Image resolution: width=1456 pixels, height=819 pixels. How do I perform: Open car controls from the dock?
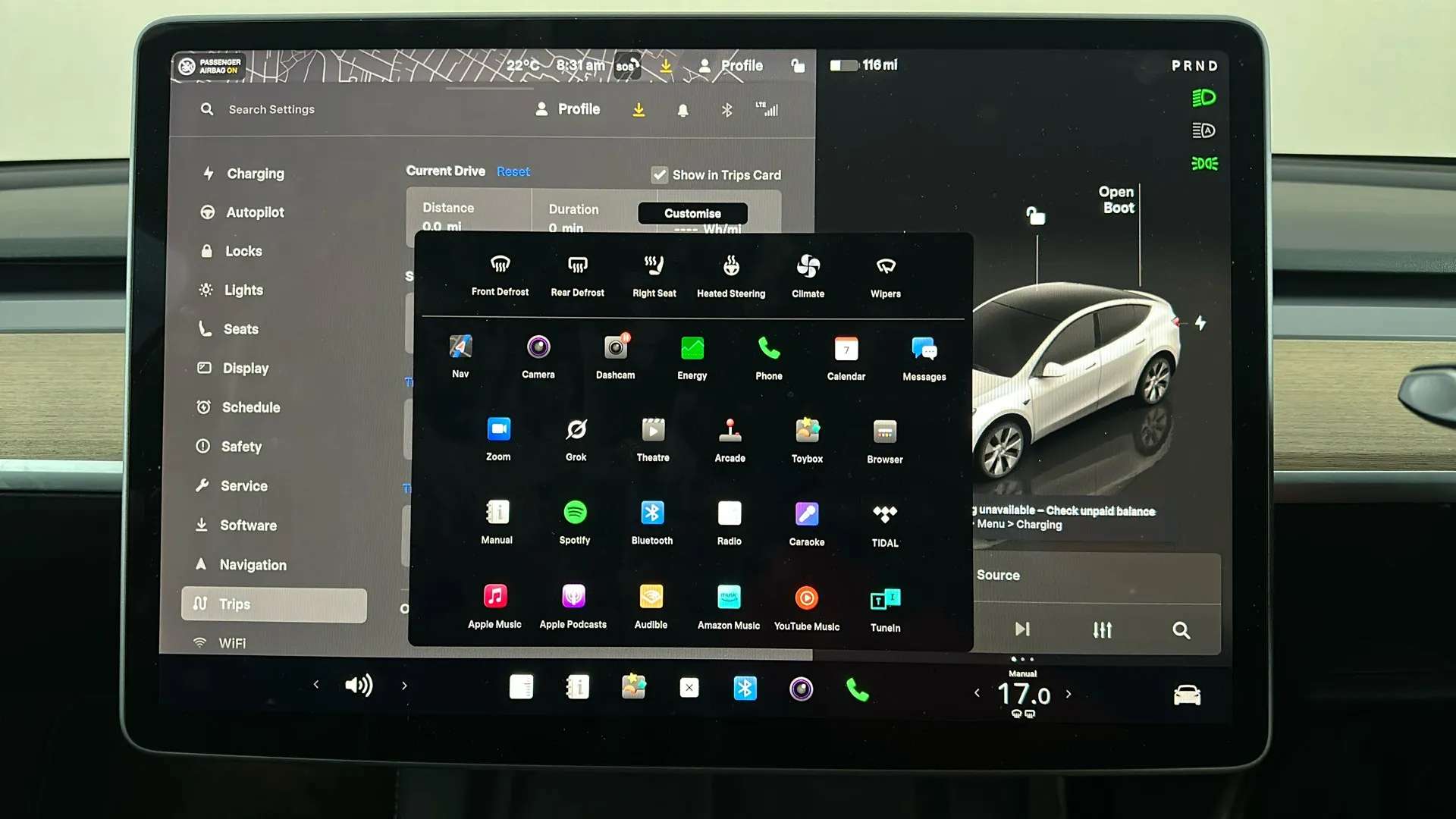click(1187, 695)
